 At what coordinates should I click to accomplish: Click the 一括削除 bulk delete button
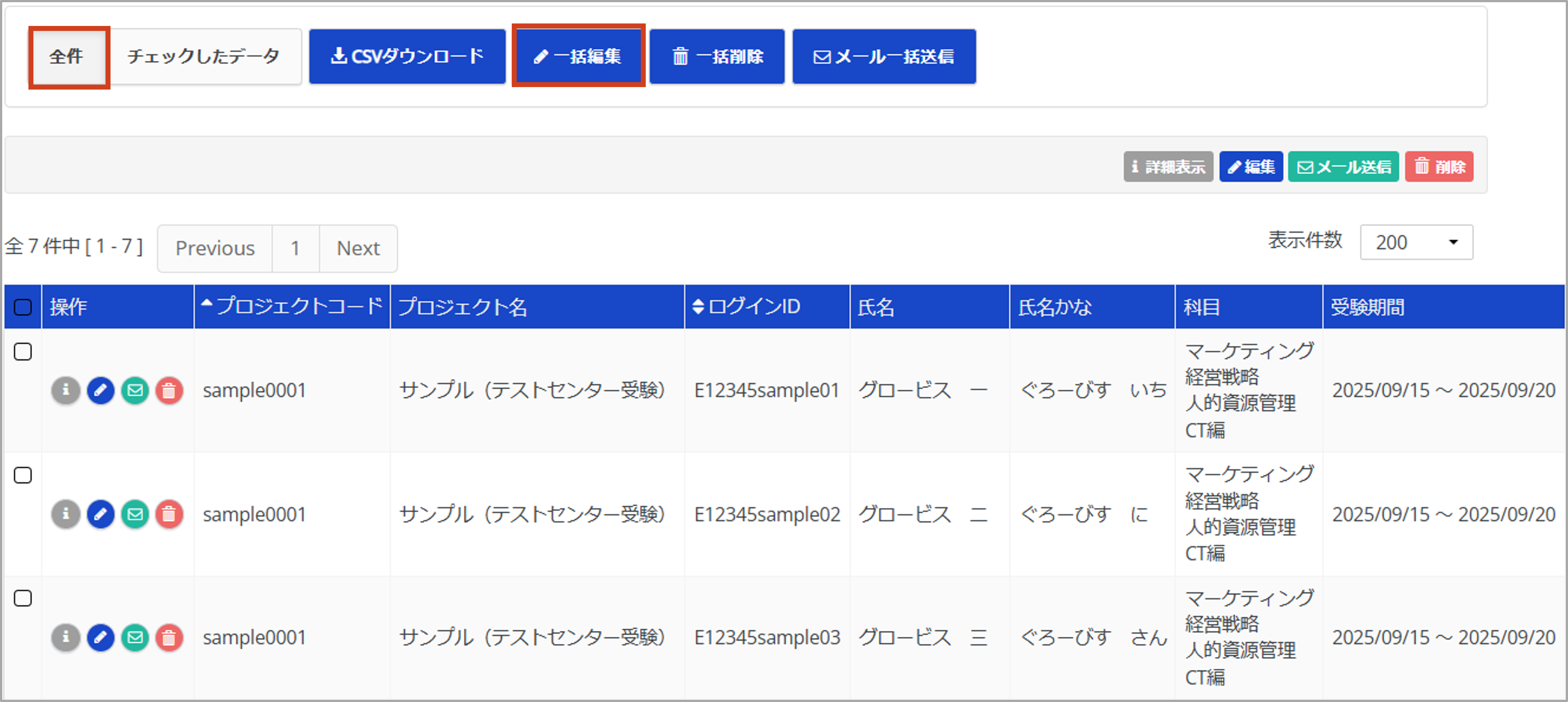[x=717, y=57]
